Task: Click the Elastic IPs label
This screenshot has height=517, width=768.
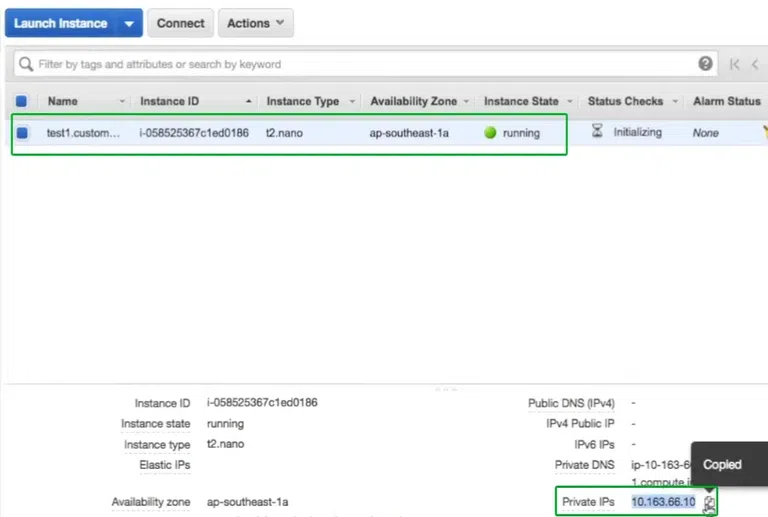Action: [x=165, y=465]
